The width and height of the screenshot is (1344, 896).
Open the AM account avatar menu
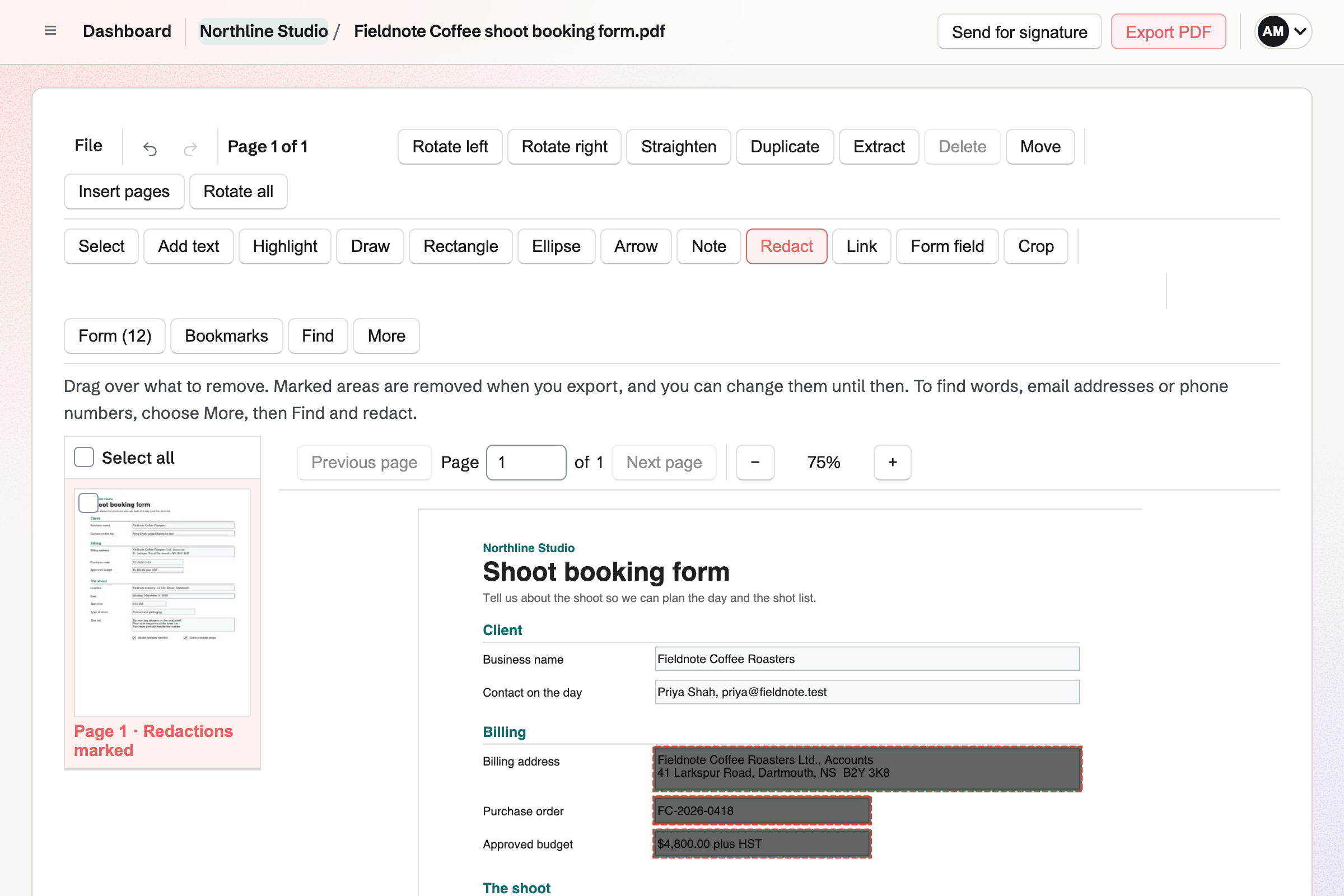pyautogui.click(x=1282, y=31)
